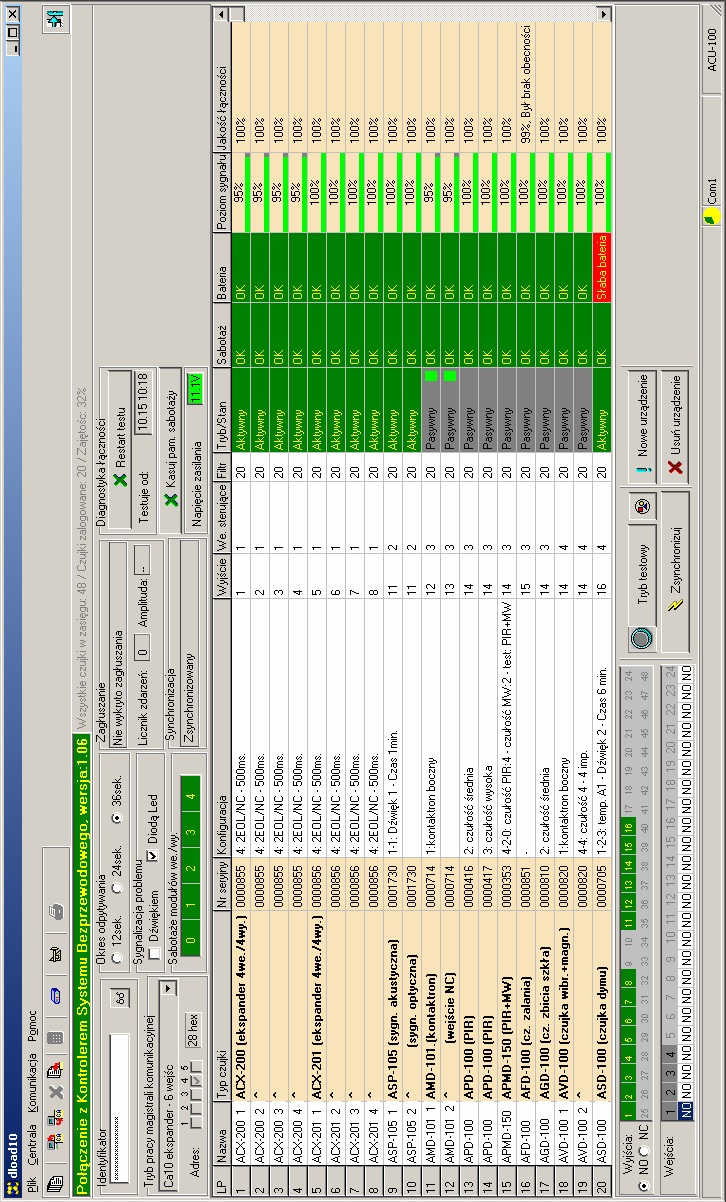The height and width of the screenshot is (1202, 726).
Task: Click the yellow module toolbar icon
Action: pyautogui.click(x=55, y=954)
